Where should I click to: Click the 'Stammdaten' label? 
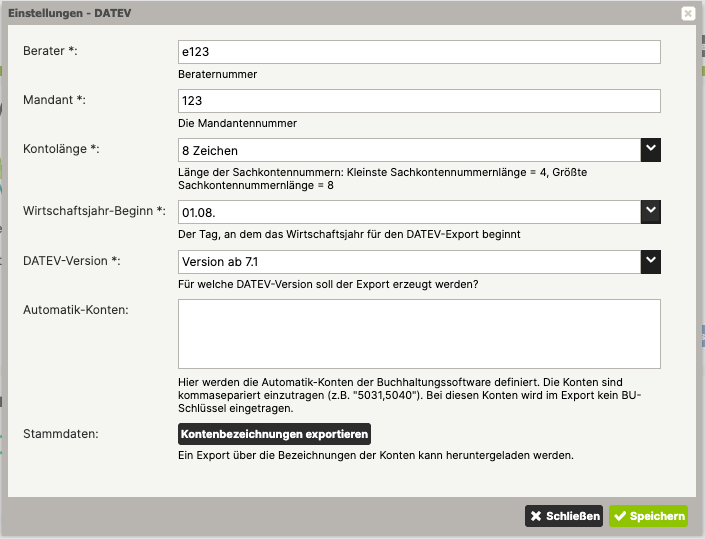click(x=58, y=433)
